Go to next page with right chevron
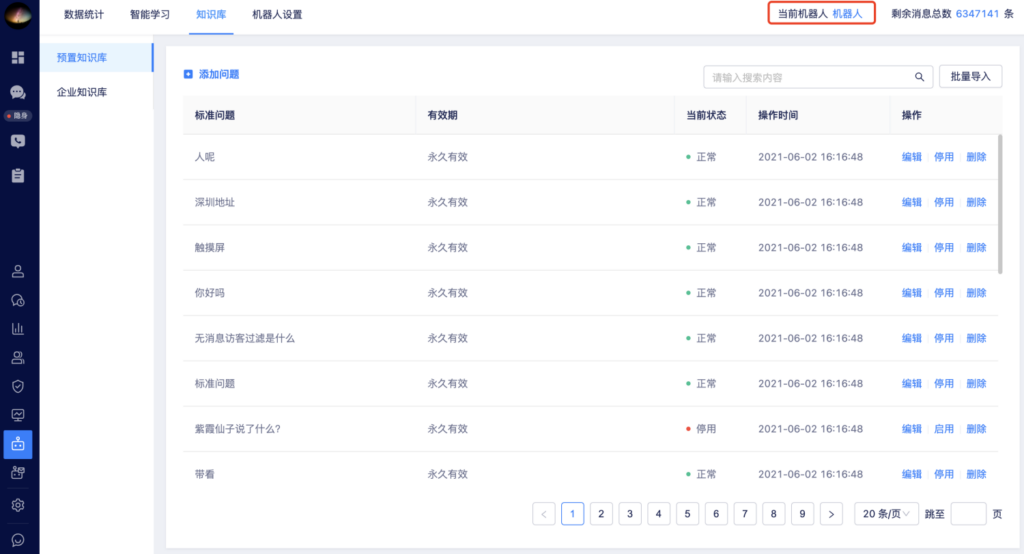The width and height of the screenshot is (1024, 554). coord(831,513)
